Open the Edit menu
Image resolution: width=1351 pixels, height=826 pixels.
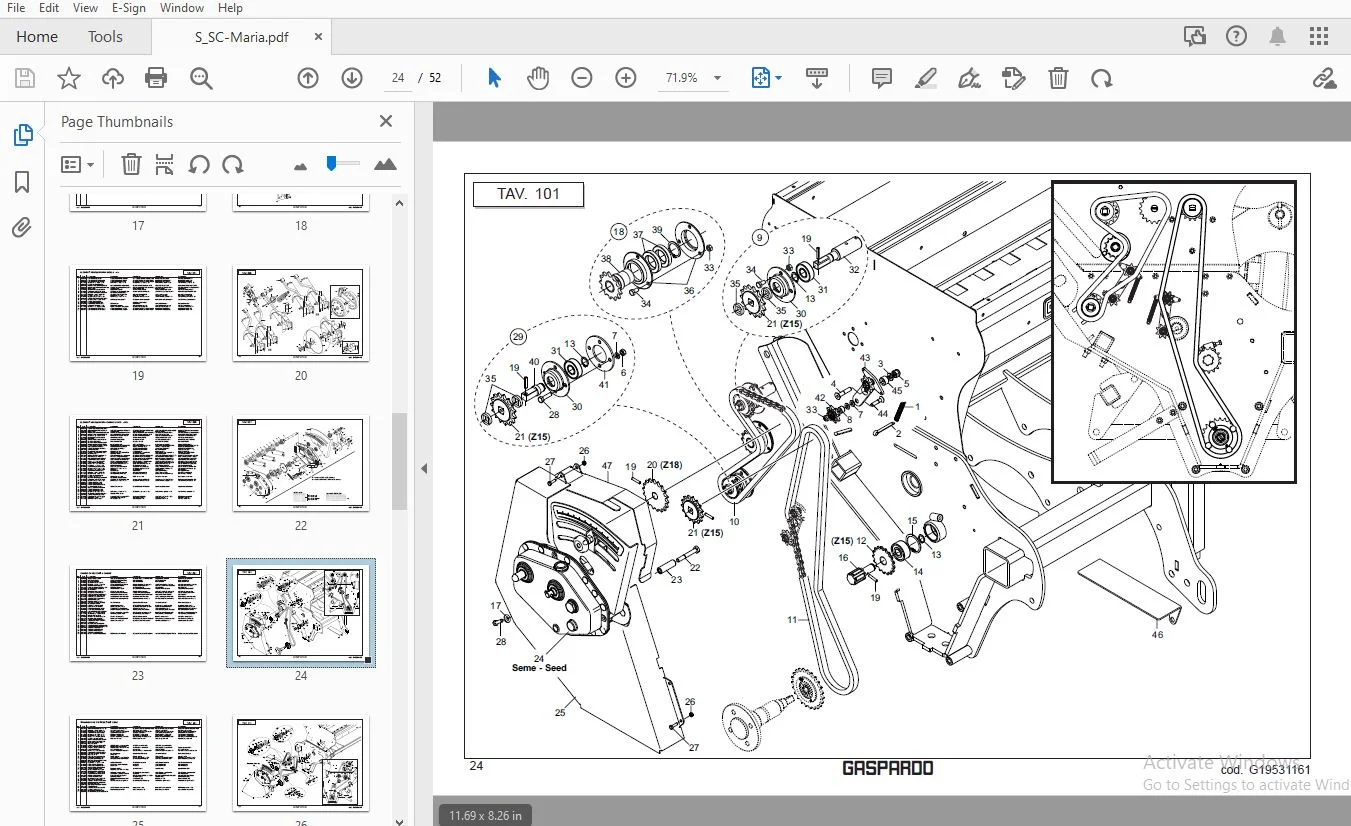tap(48, 8)
